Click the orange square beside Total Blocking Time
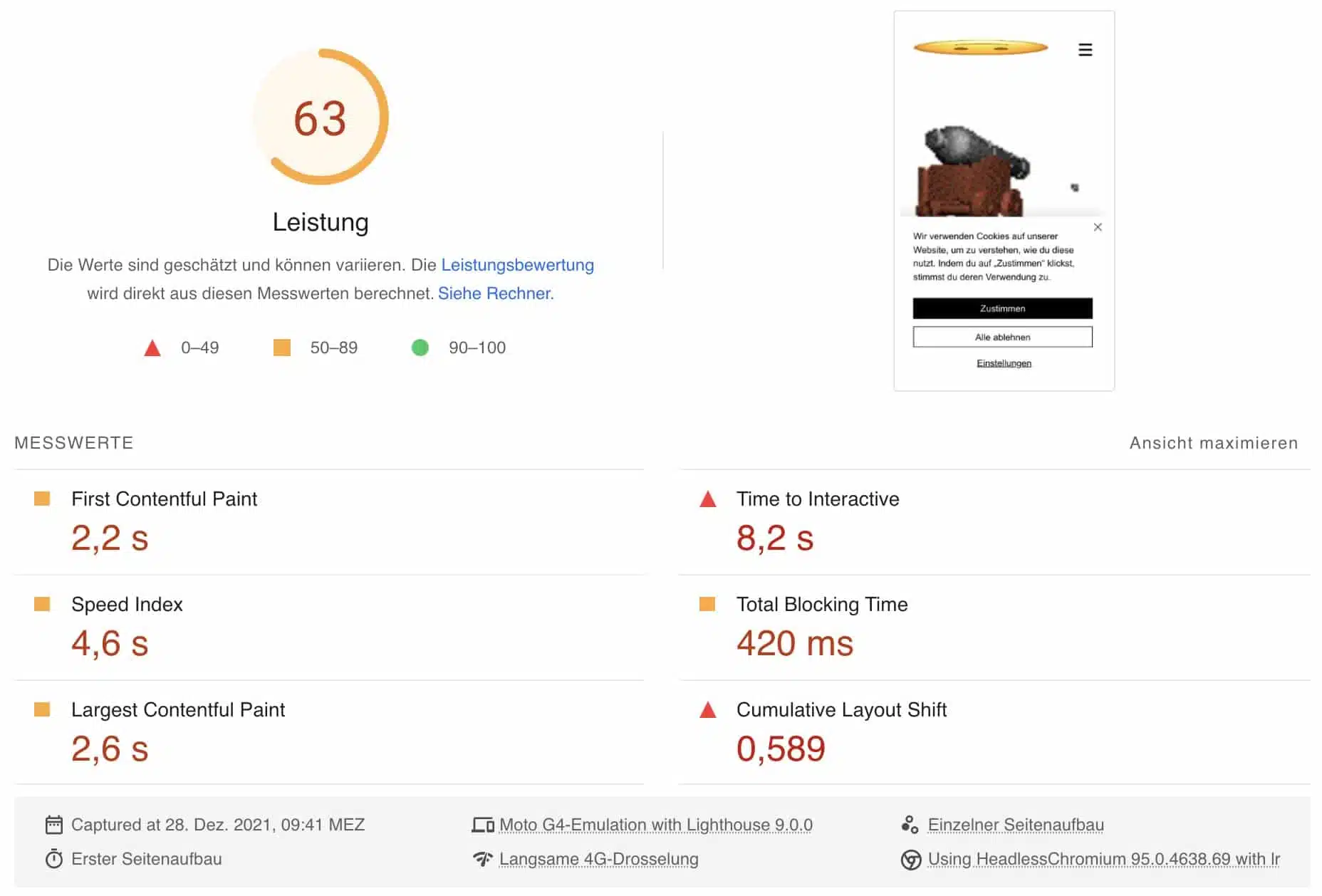Viewport: 1322px width, 896px height. [706, 605]
